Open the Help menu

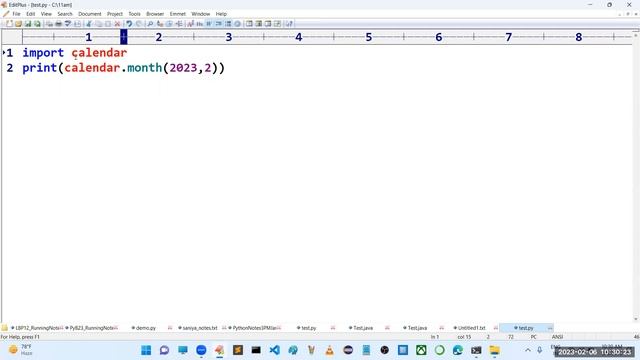point(221,14)
